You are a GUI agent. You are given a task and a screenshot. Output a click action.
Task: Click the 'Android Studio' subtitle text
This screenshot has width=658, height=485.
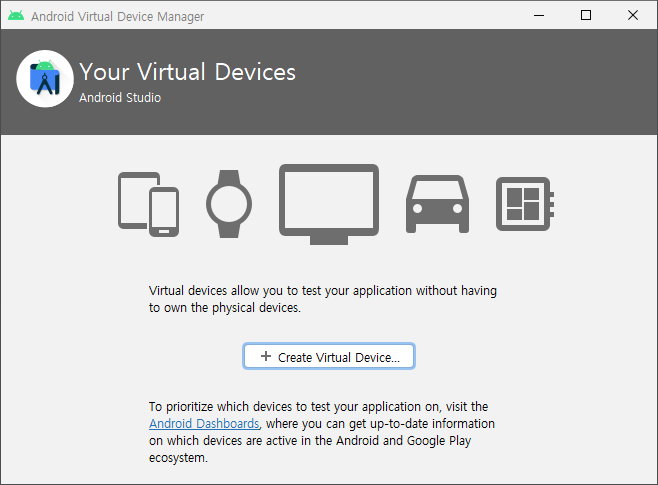[x=120, y=98]
